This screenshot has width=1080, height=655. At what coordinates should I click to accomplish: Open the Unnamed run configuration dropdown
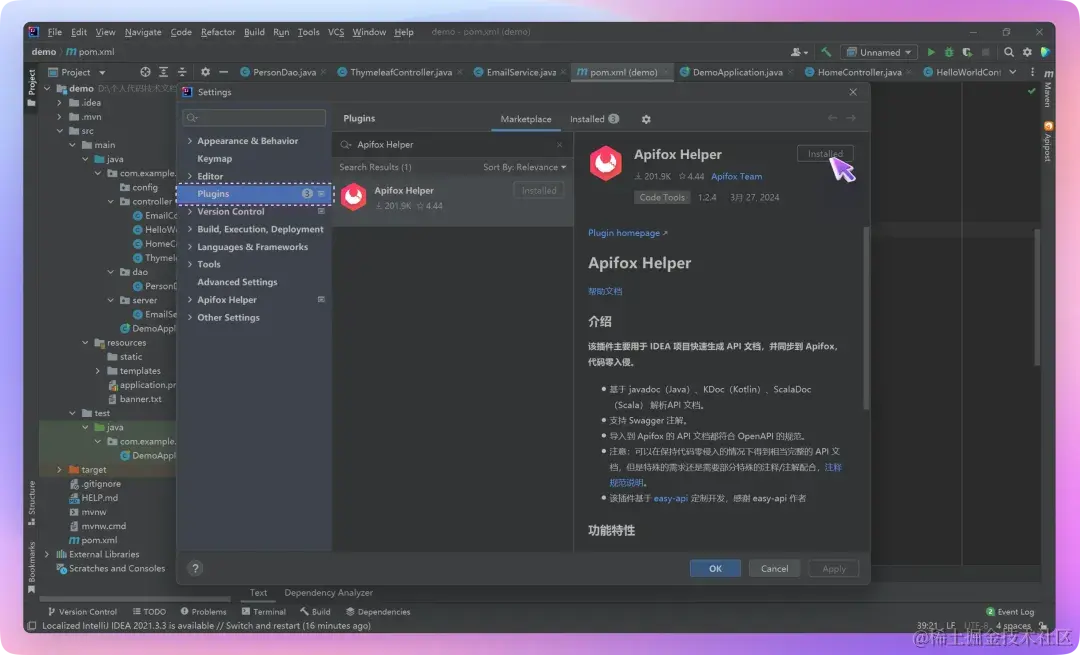(x=879, y=52)
